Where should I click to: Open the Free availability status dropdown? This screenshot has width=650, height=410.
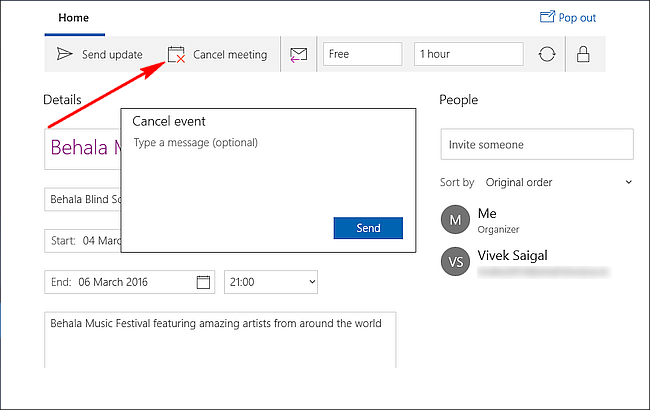coord(362,54)
